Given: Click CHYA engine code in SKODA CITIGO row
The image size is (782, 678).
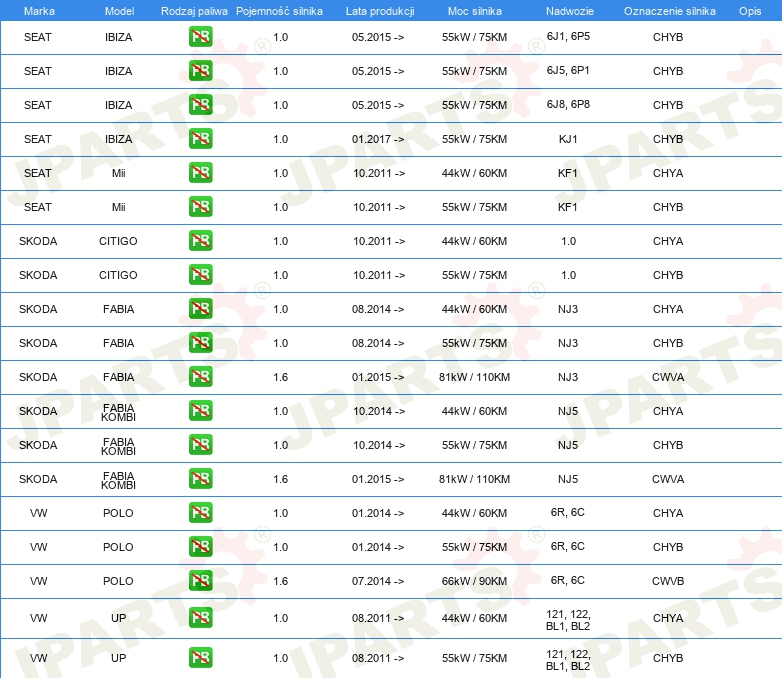Looking at the screenshot, I should pos(668,241).
